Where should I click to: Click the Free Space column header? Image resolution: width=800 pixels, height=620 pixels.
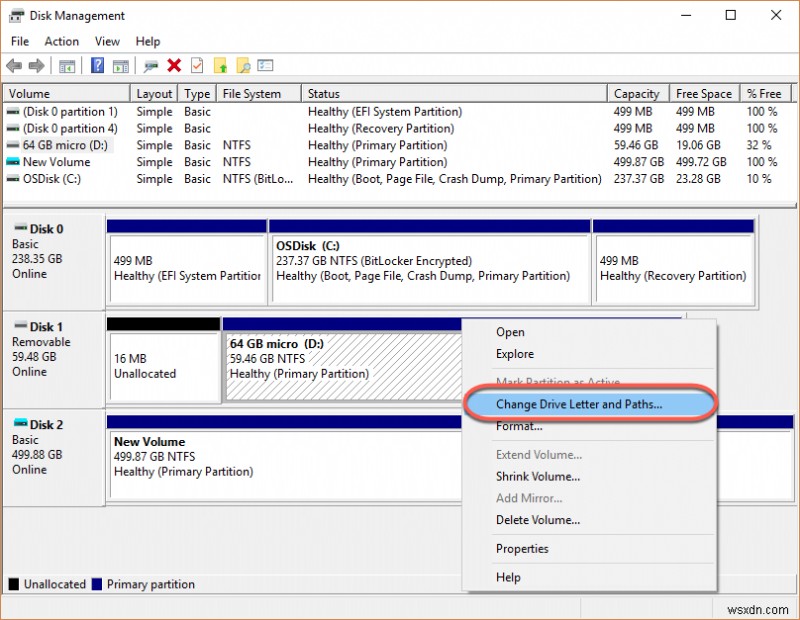point(705,94)
